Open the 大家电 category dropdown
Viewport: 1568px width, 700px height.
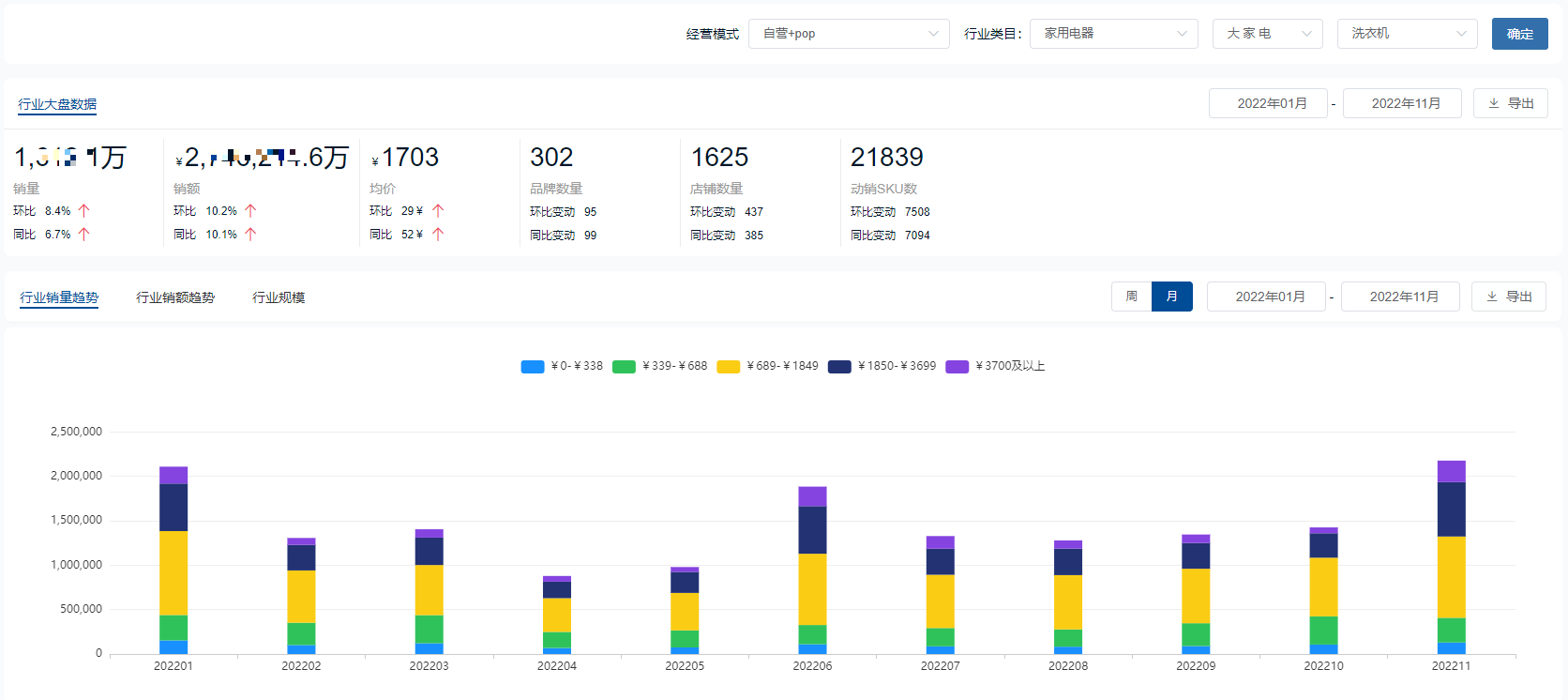click(x=1268, y=34)
